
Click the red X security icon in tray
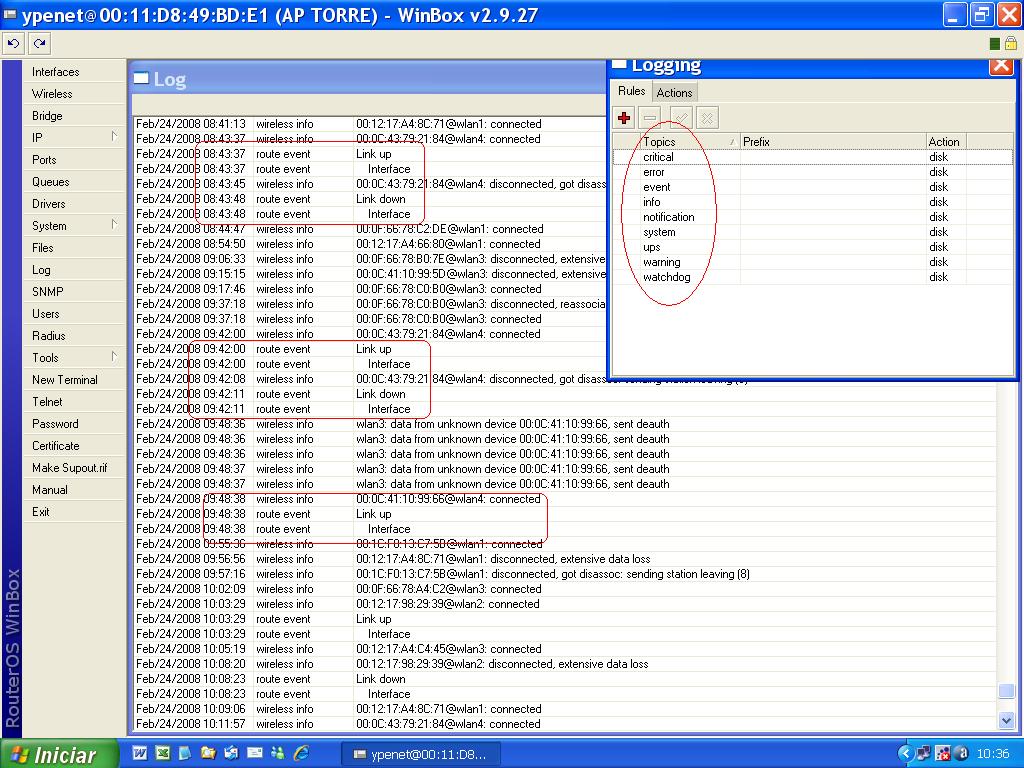coord(942,754)
